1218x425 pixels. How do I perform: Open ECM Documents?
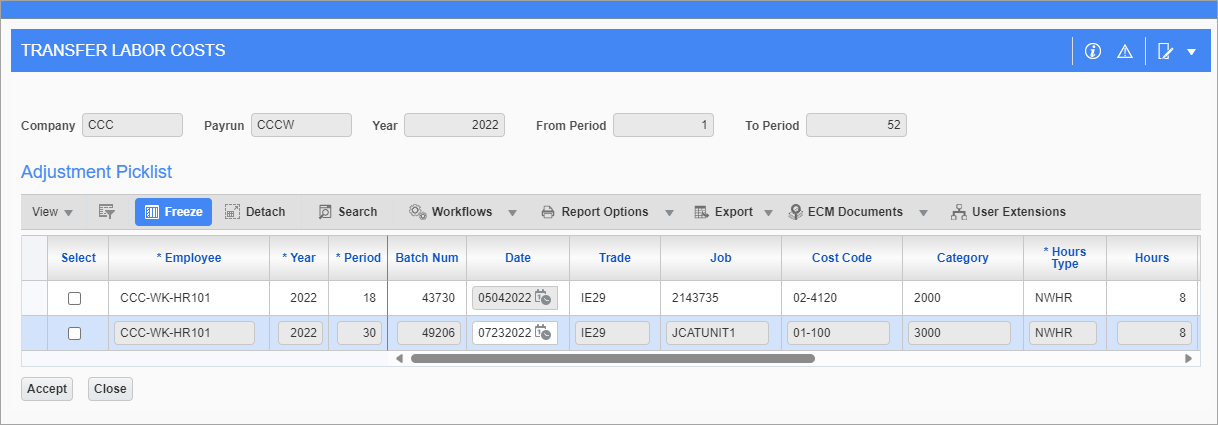pyautogui.click(x=846, y=212)
